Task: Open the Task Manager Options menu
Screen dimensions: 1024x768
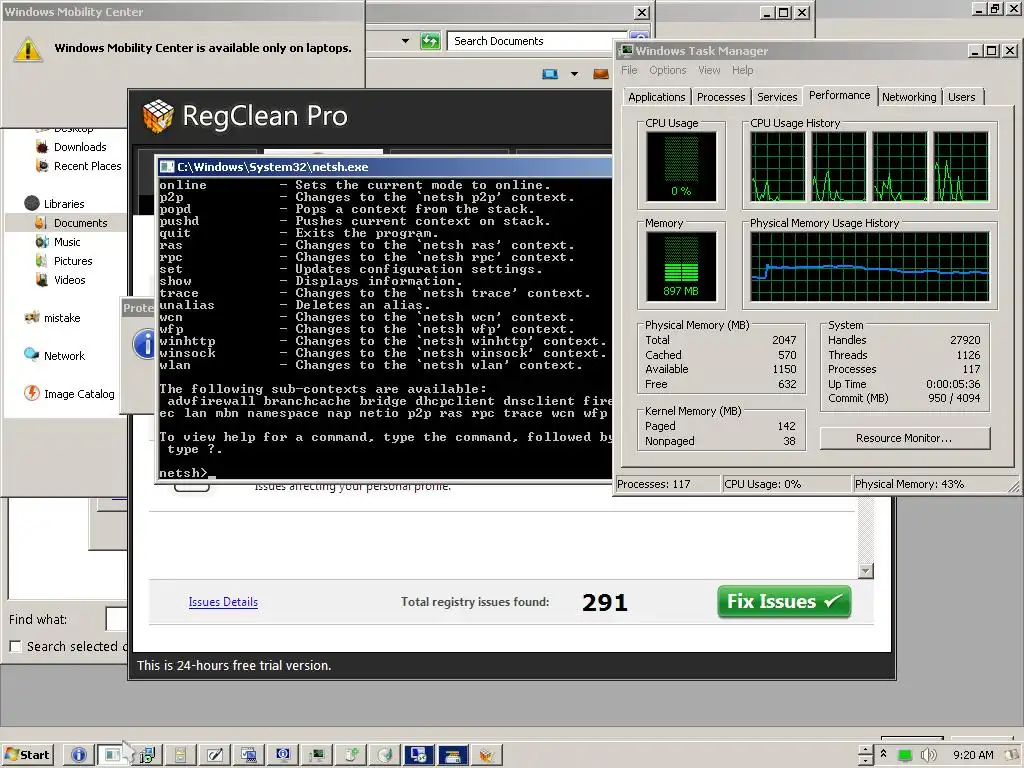Action: click(x=667, y=70)
